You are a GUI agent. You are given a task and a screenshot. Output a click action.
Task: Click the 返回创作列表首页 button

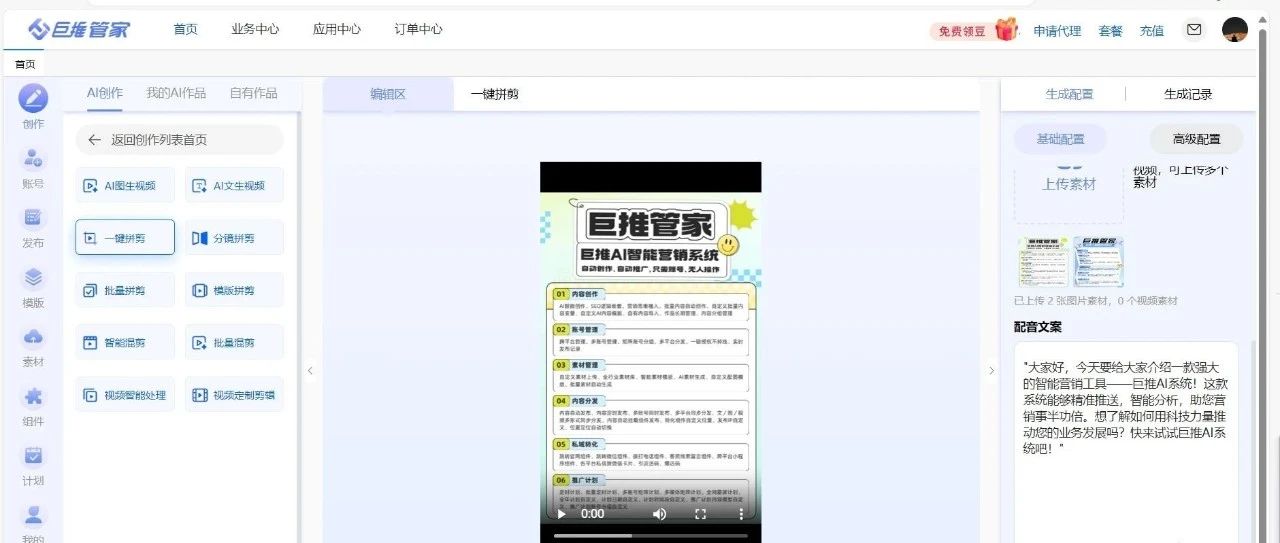[x=179, y=140]
